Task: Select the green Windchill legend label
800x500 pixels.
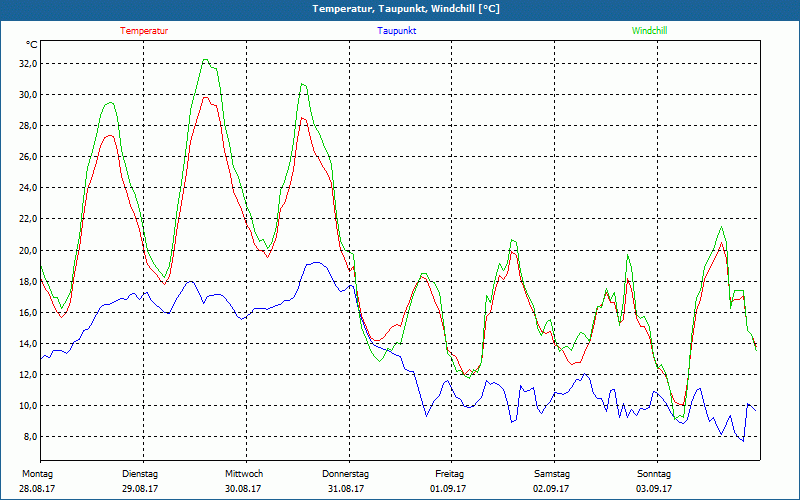Action: [649, 31]
